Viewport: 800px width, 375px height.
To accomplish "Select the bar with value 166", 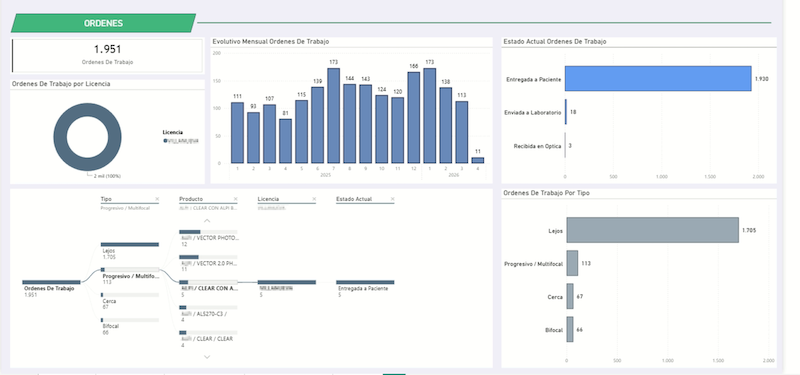I will pyautogui.click(x=413, y=117).
